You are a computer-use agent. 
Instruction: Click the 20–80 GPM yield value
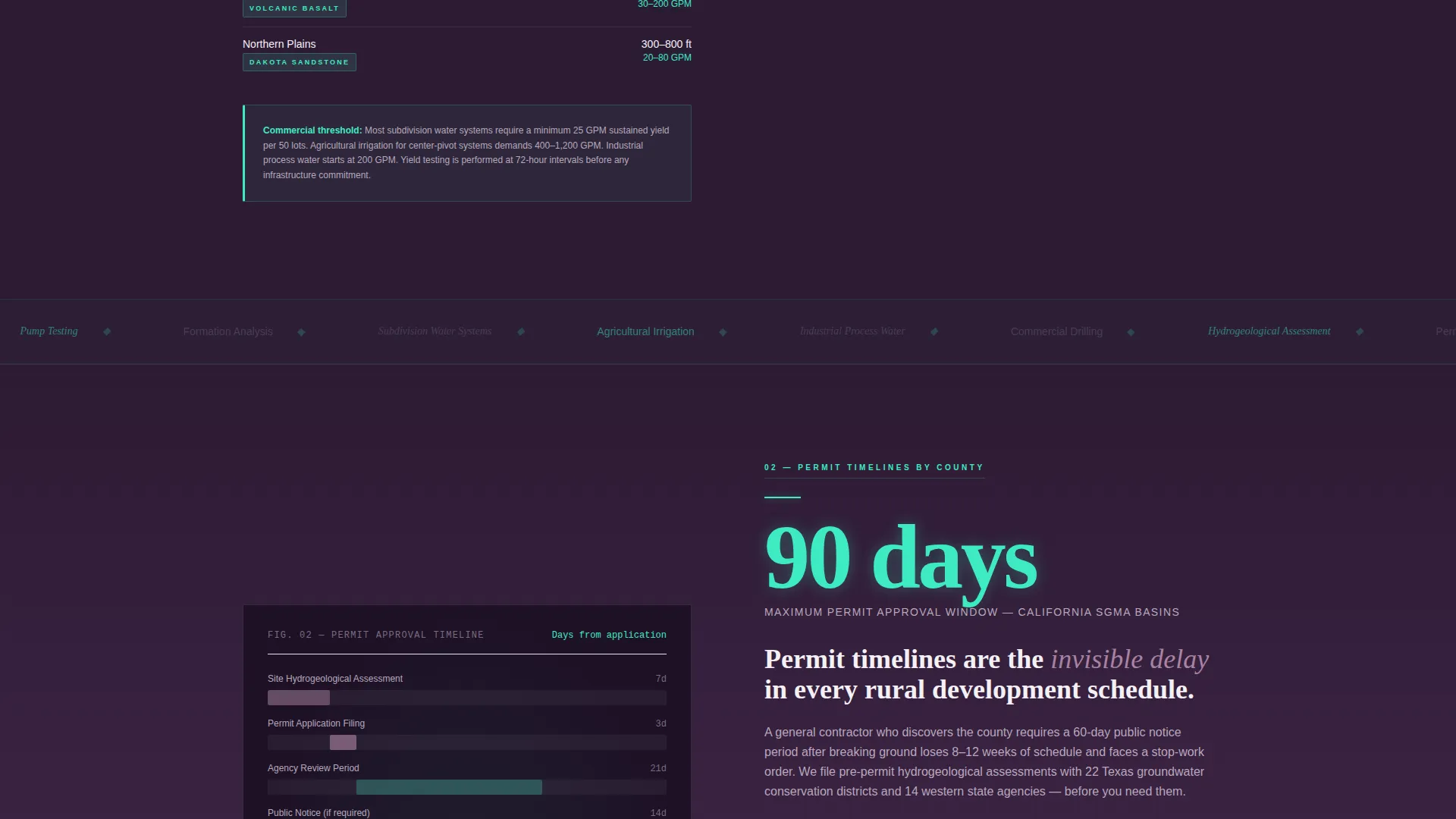point(667,58)
